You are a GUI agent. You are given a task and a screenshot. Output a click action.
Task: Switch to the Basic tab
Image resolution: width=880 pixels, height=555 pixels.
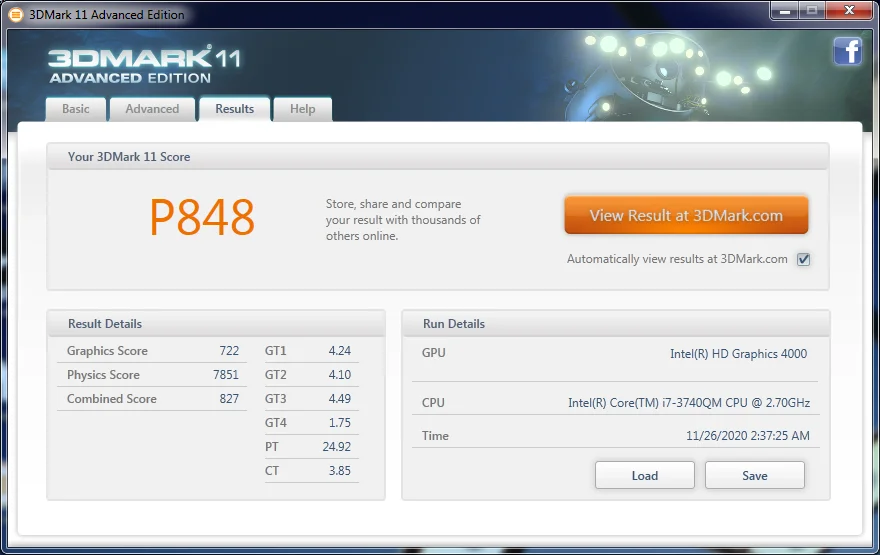(x=76, y=109)
